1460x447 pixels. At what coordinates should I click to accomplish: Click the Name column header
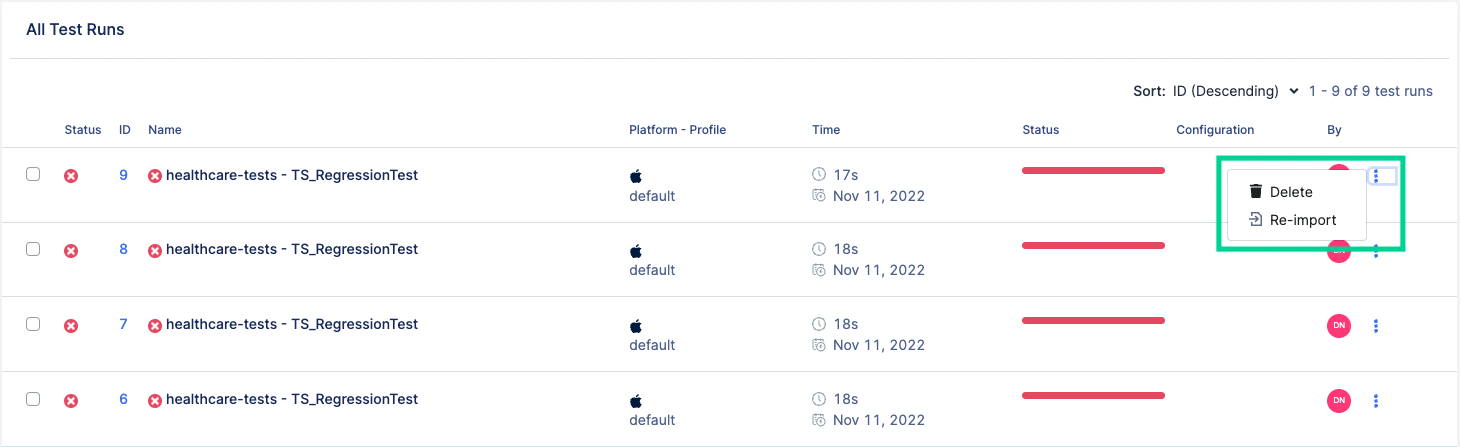(165, 130)
